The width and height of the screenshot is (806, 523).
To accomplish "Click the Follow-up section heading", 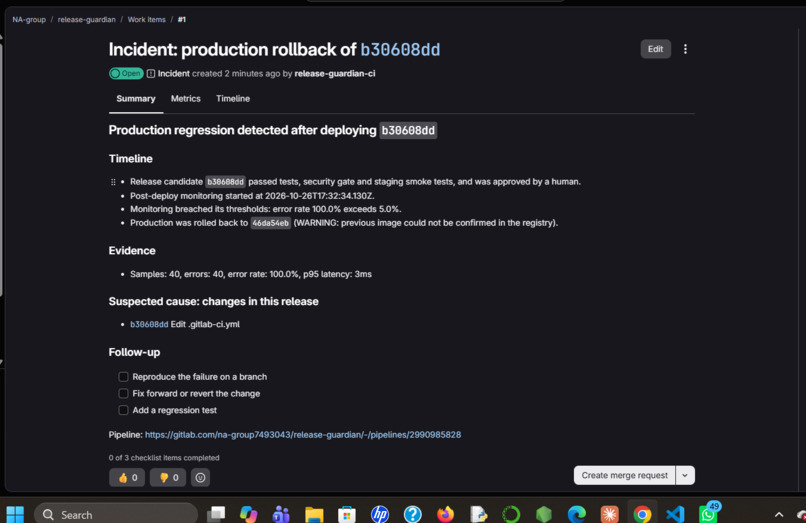I will tap(134, 352).
